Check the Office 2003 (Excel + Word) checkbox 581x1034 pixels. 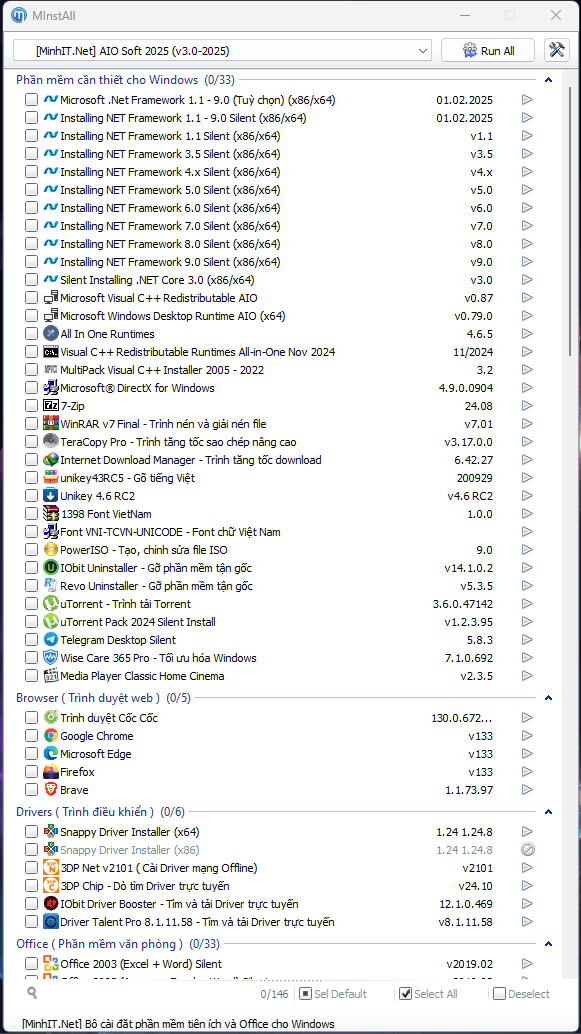coord(31,963)
